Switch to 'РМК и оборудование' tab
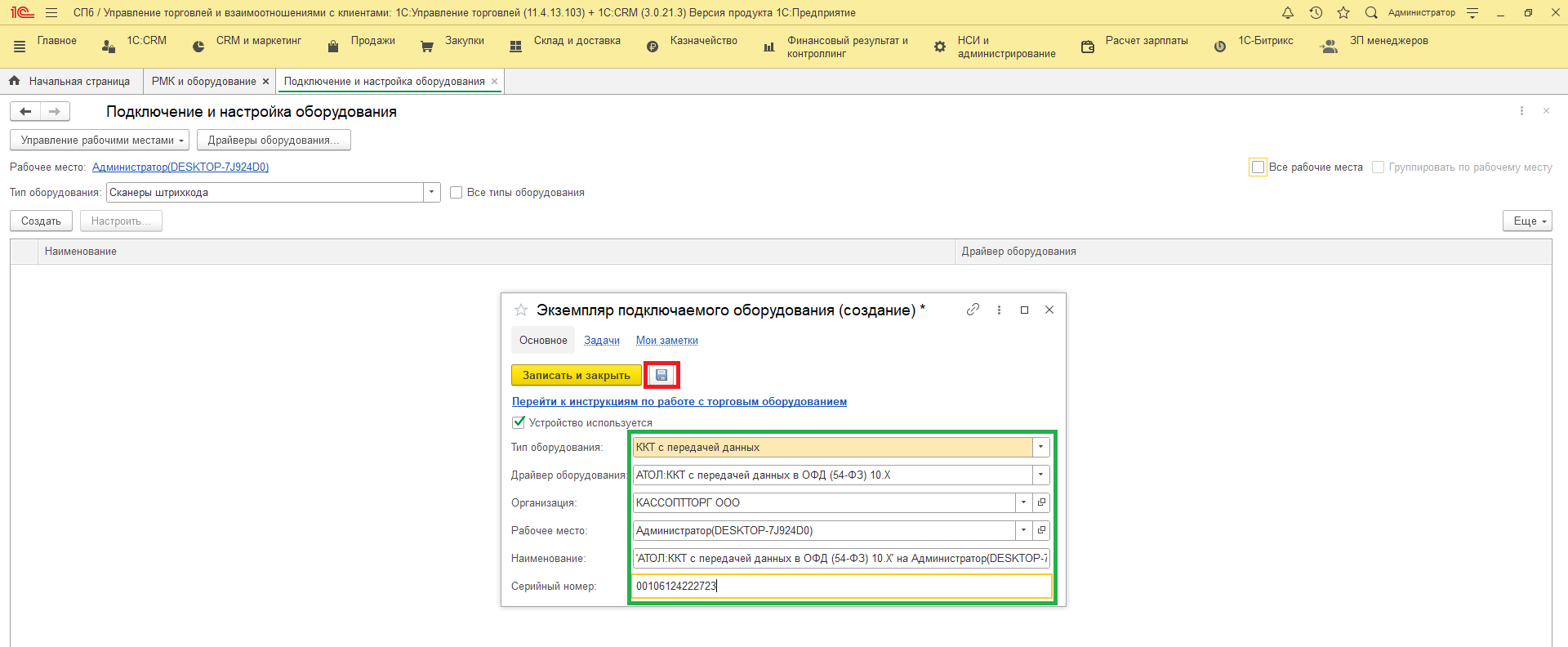The width and height of the screenshot is (1568, 647). click(x=203, y=82)
